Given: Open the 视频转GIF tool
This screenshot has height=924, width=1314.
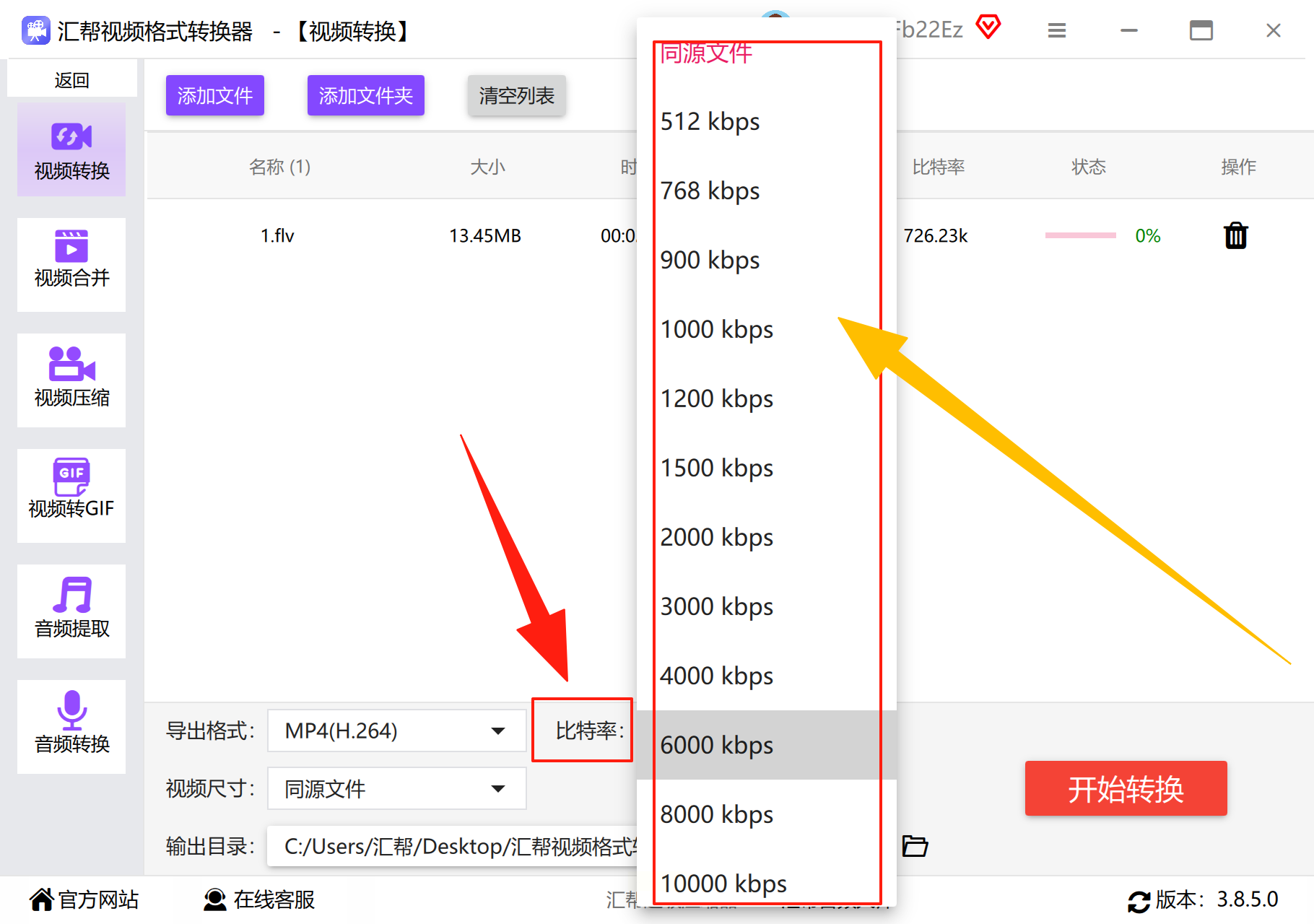Looking at the screenshot, I should coord(71,495).
